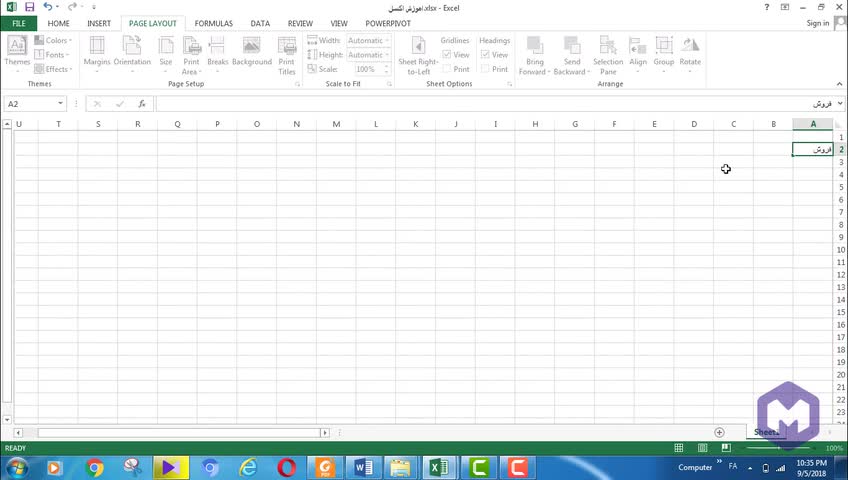The width and height of the screenshot is (848, 480).
Task: Toggle Sheet Right-to-Left direction
Action: click(418, 55)
